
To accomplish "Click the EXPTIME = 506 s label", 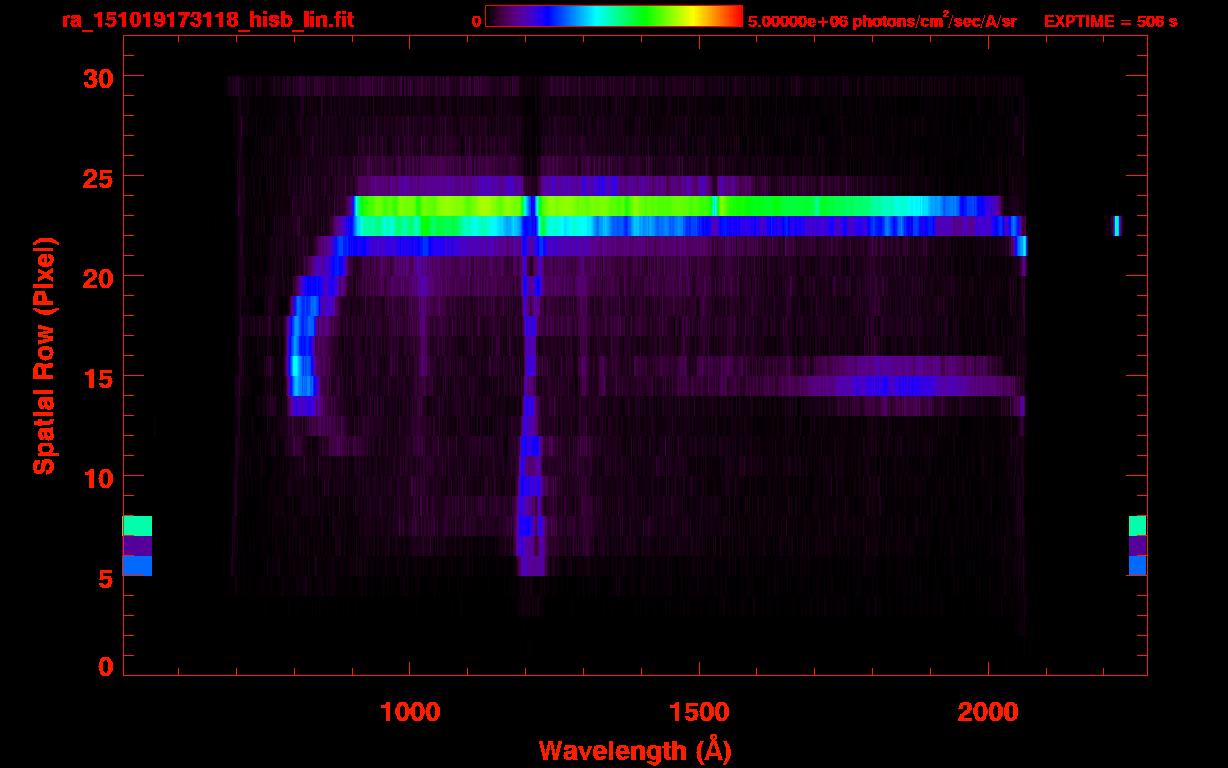I will (x=1110, y=21).
